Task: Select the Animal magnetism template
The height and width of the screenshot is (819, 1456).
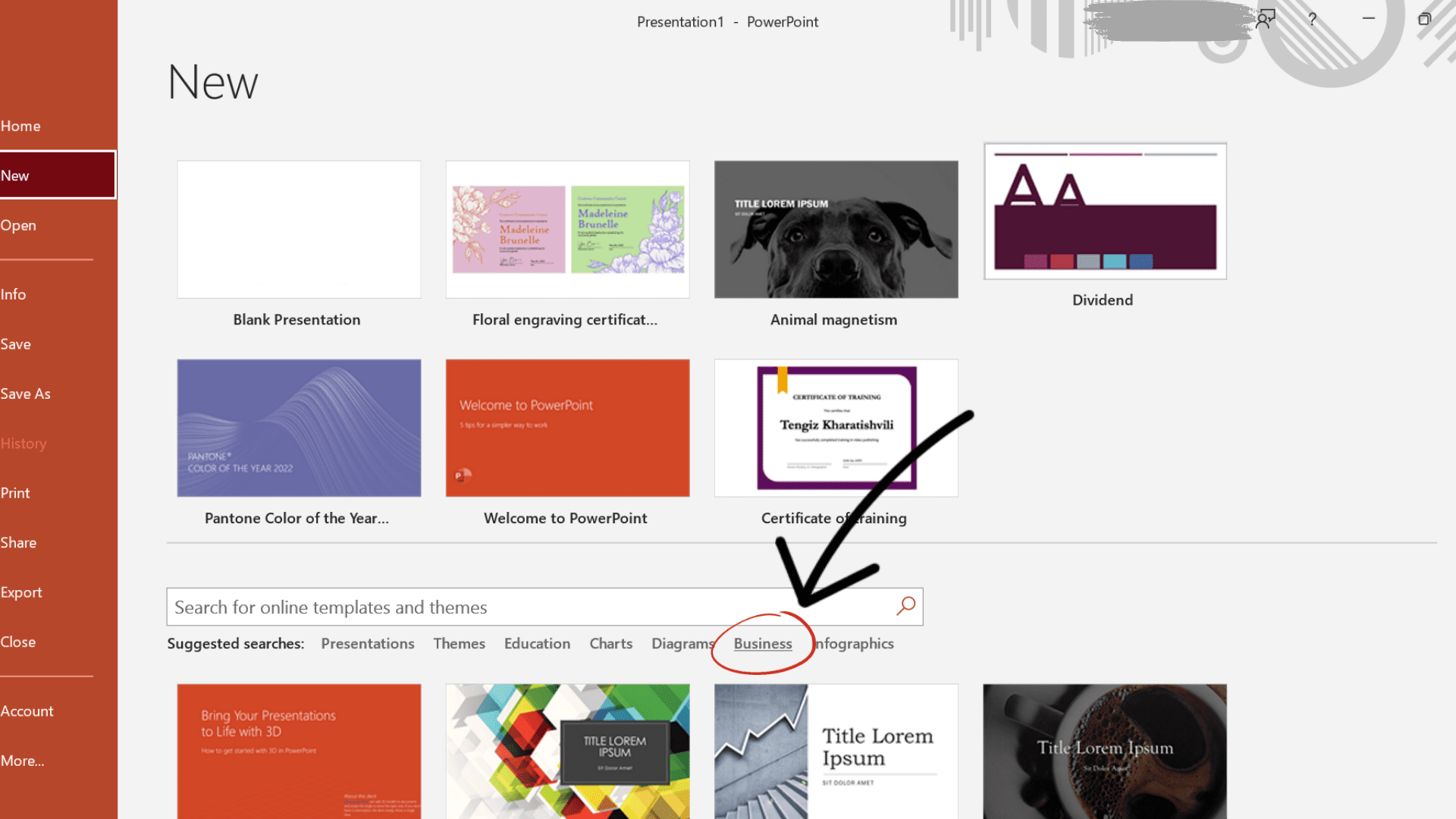Action: pos(836,229)
